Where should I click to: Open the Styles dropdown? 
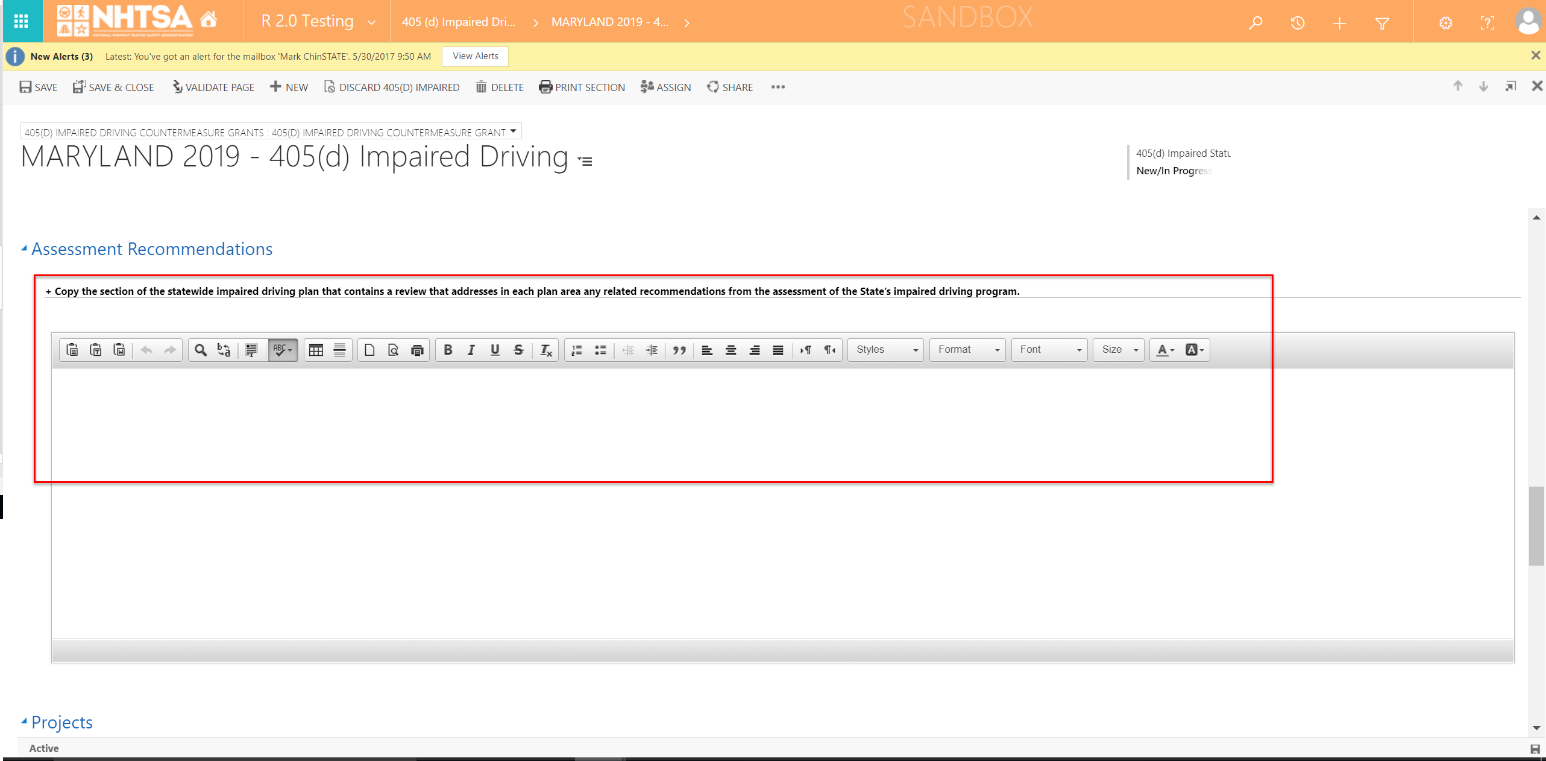(x=886, y=350)
